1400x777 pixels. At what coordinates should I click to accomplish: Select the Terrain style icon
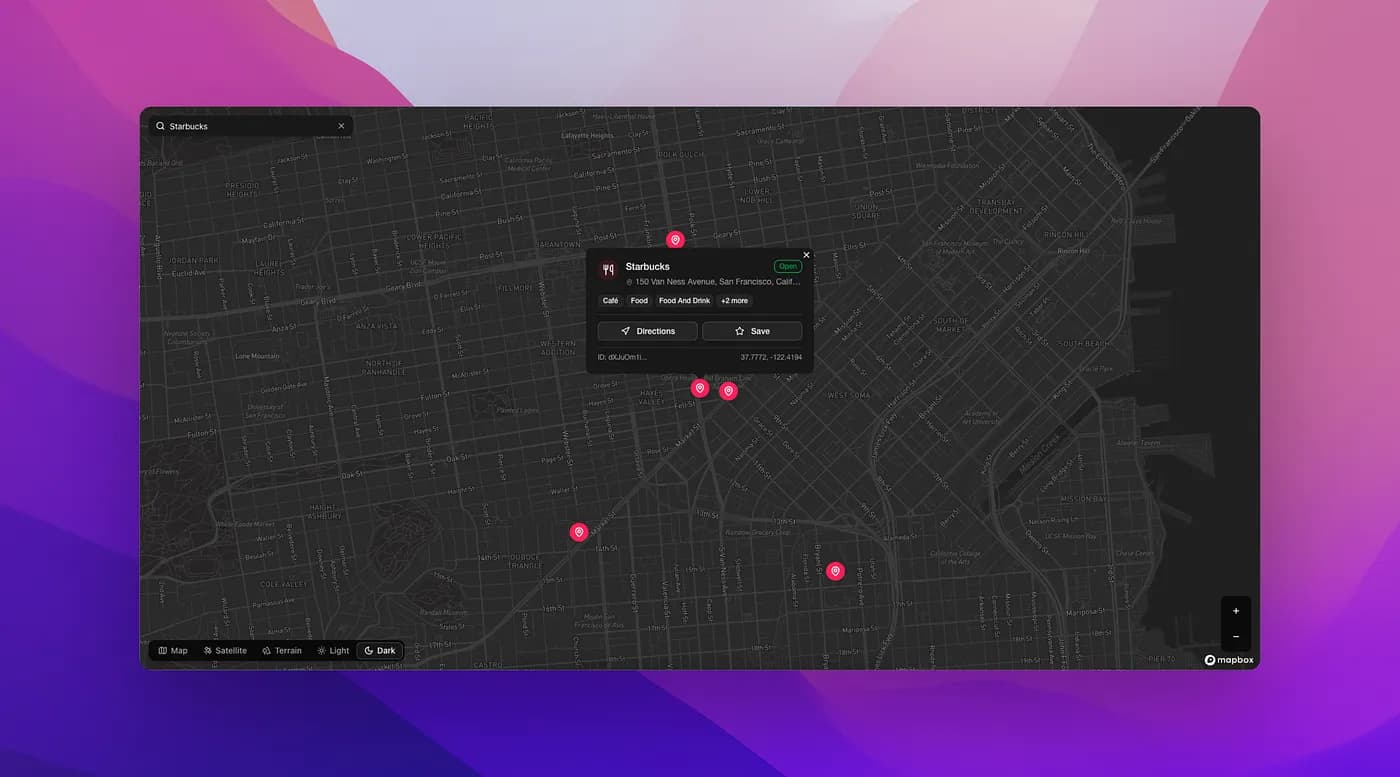click(266, 650)
